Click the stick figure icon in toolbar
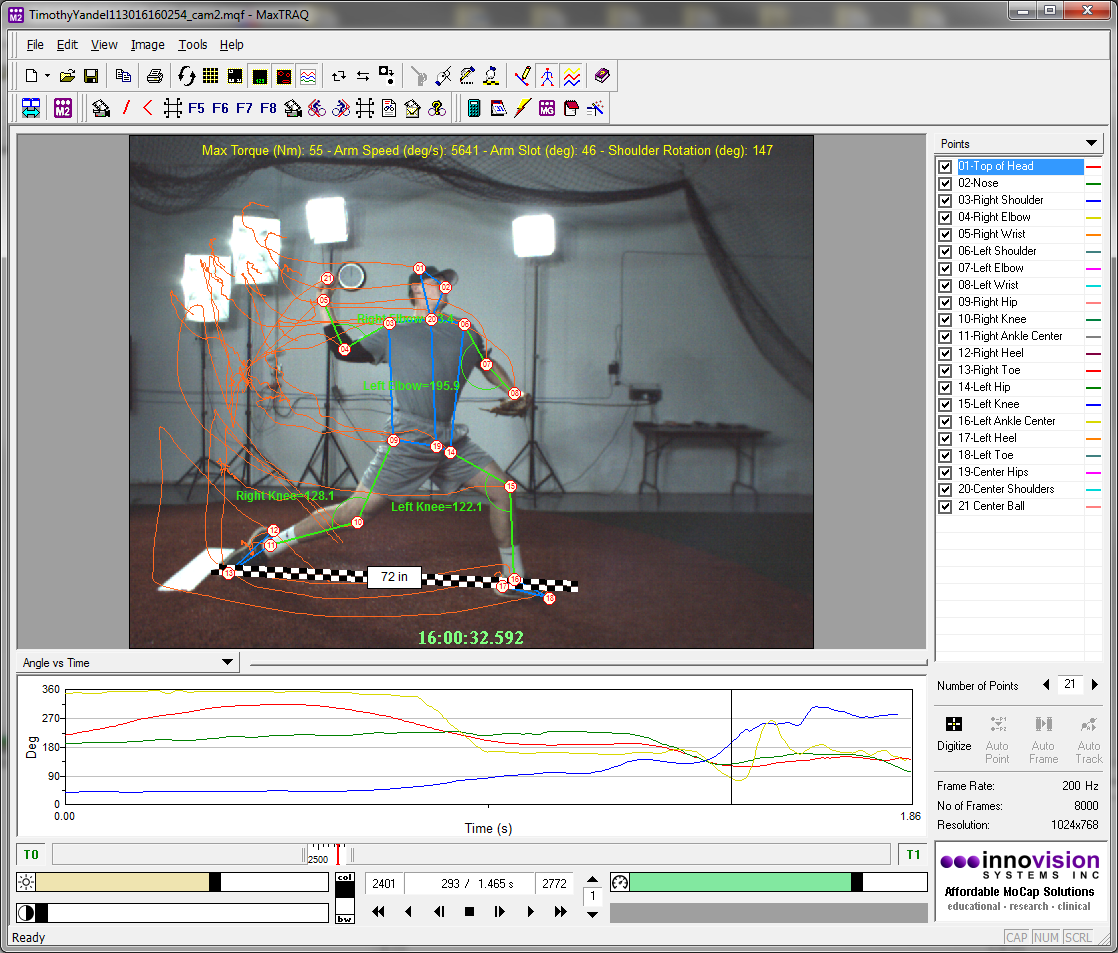Screen dimensions: 1118x953 pyautogui.click(x=547, y=76)
